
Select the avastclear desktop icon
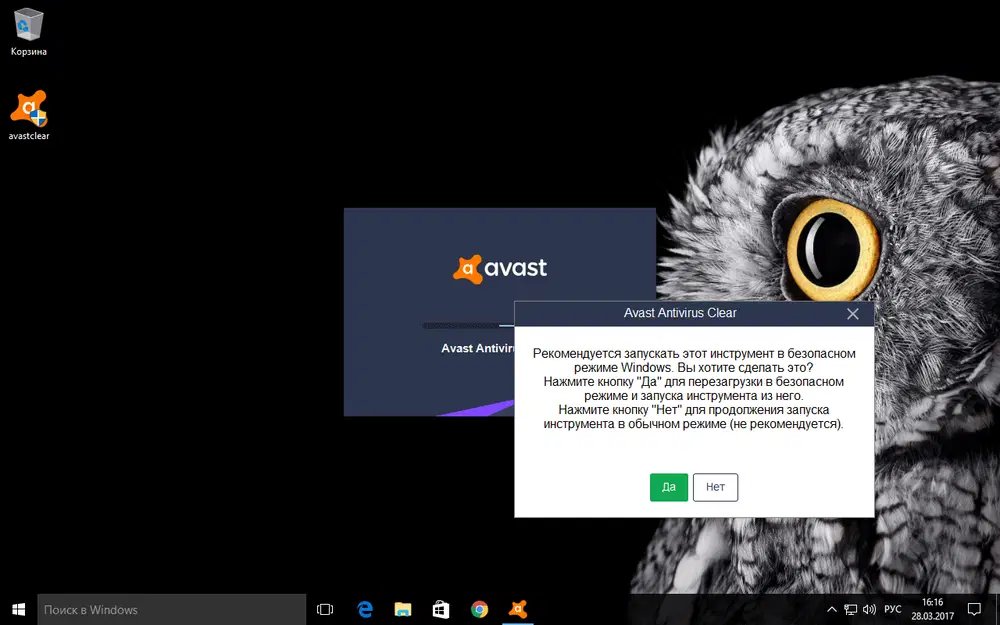point(29,115)
